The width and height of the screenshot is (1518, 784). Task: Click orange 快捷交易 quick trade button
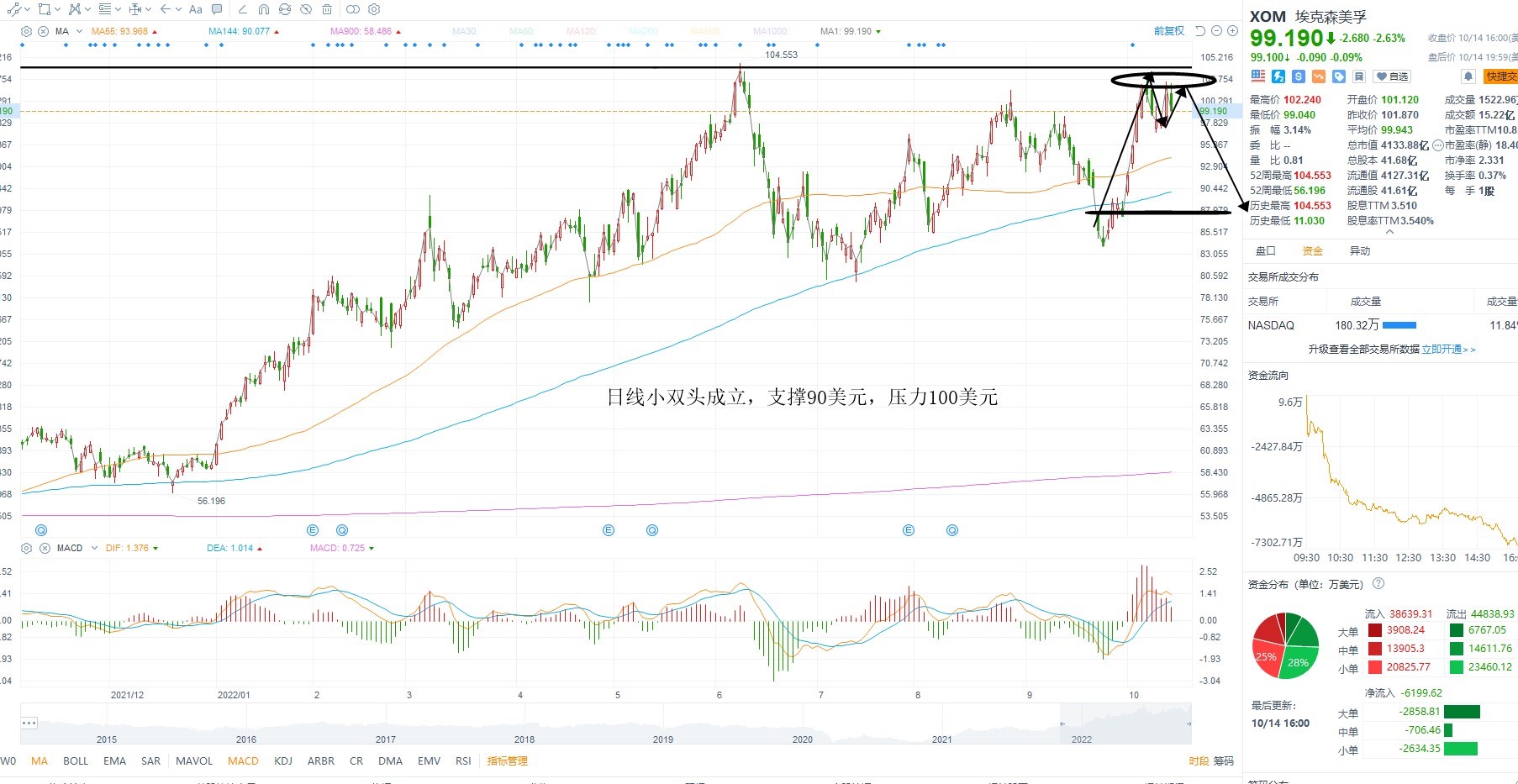1501,76
